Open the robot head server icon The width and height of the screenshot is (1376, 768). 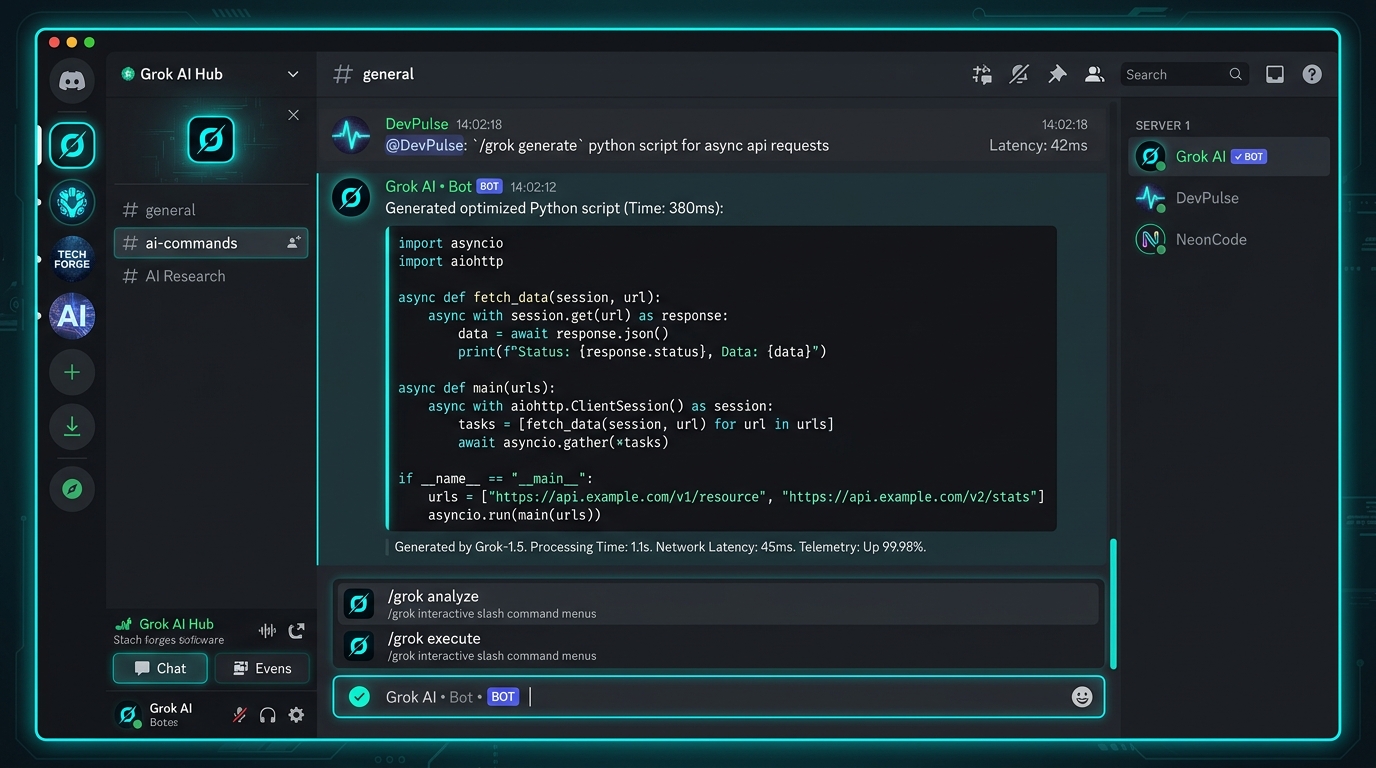click(x=72, y=203)
